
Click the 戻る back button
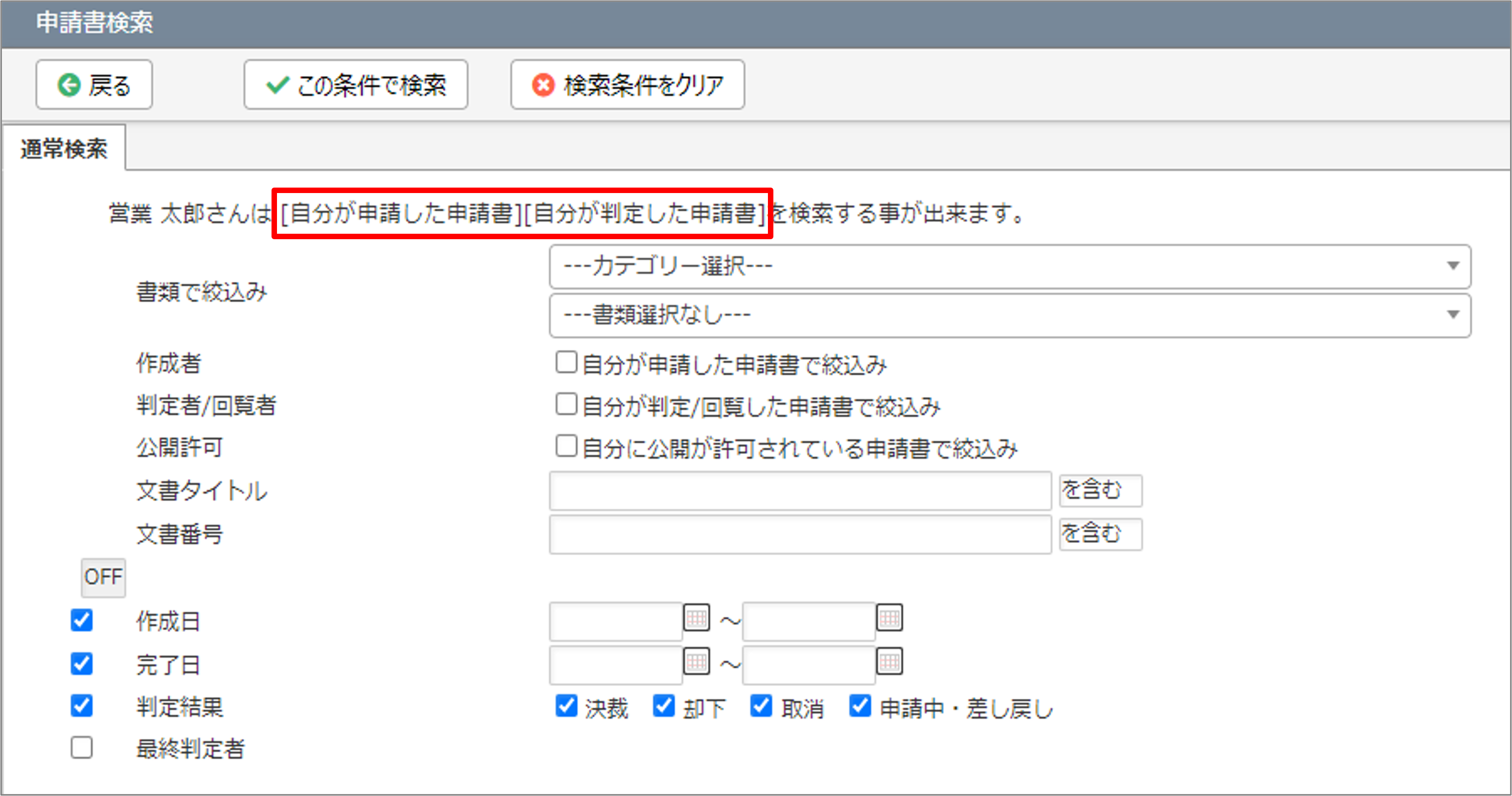[94, 84]
